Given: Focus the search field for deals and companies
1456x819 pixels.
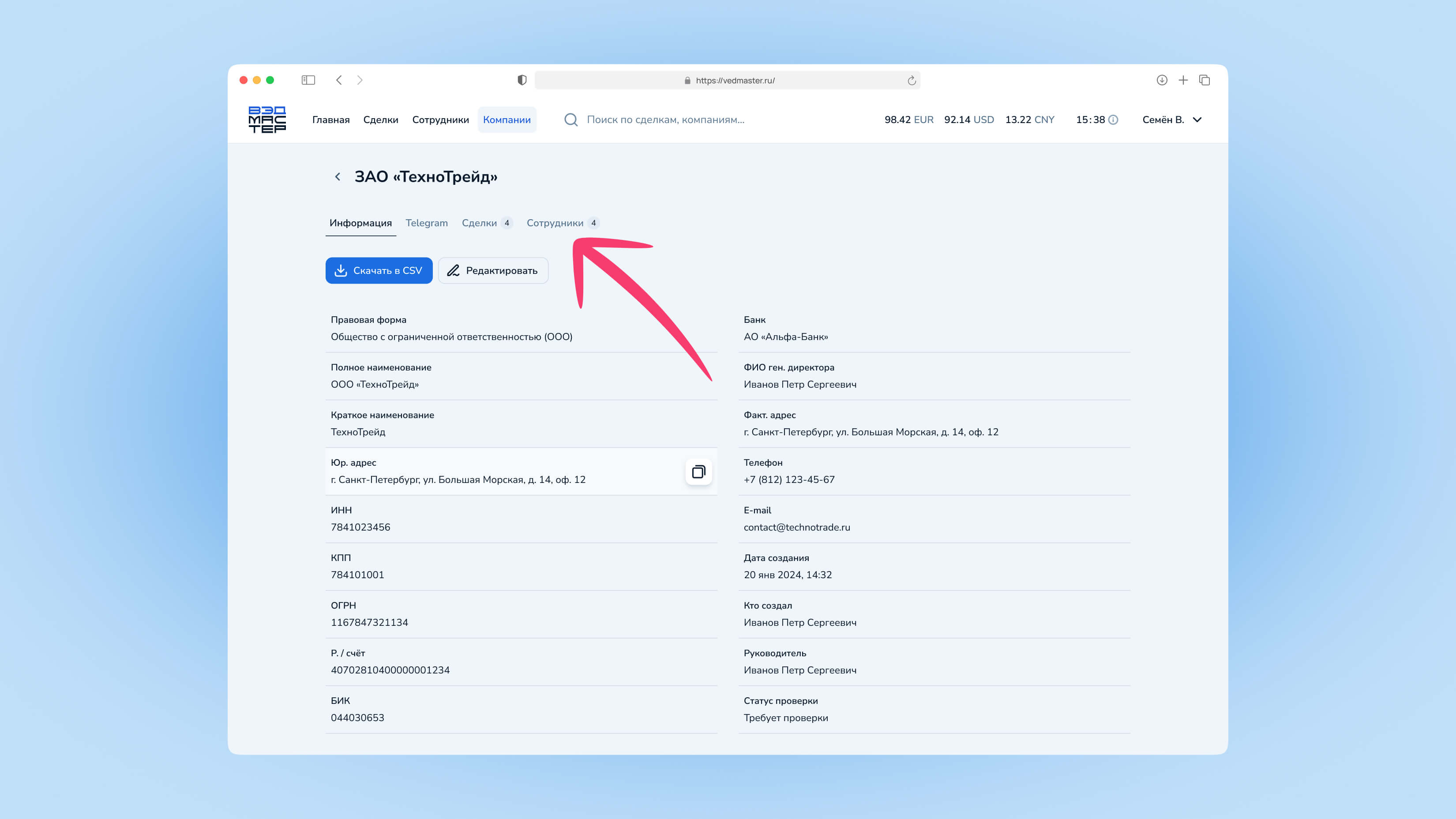Looking at the screenshot, I should [665, 120].
